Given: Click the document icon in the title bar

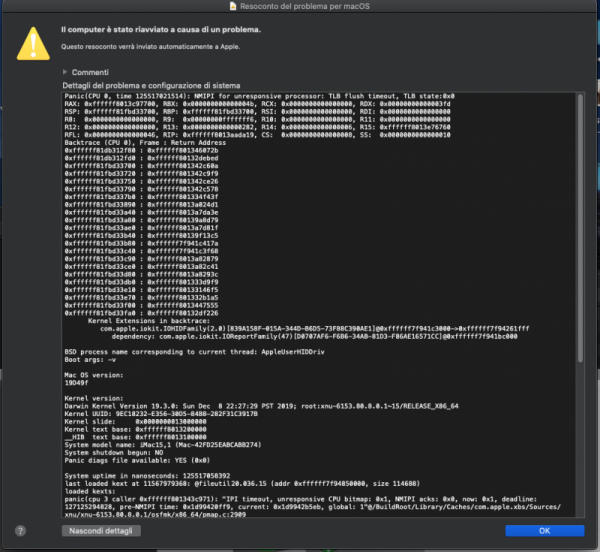Looking at the screenshot, I should 233,6.
